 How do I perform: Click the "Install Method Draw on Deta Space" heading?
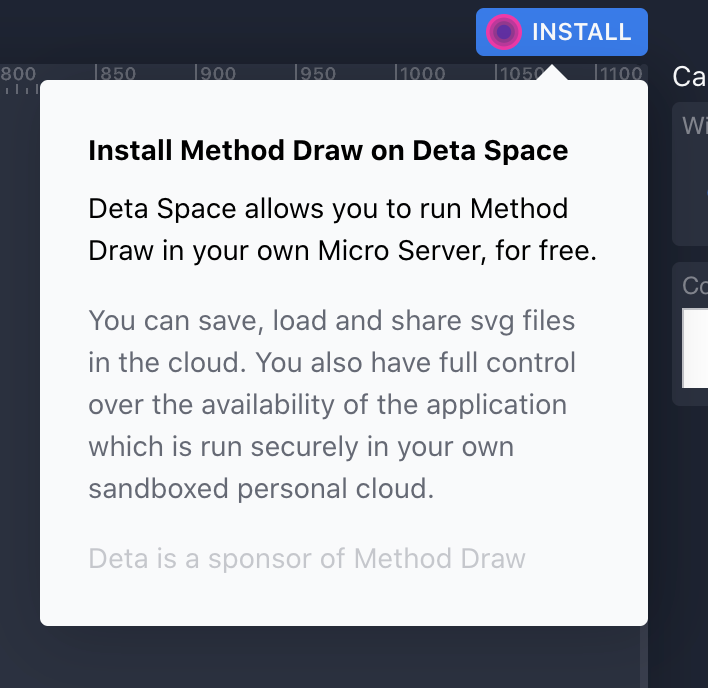coord(328,150)
